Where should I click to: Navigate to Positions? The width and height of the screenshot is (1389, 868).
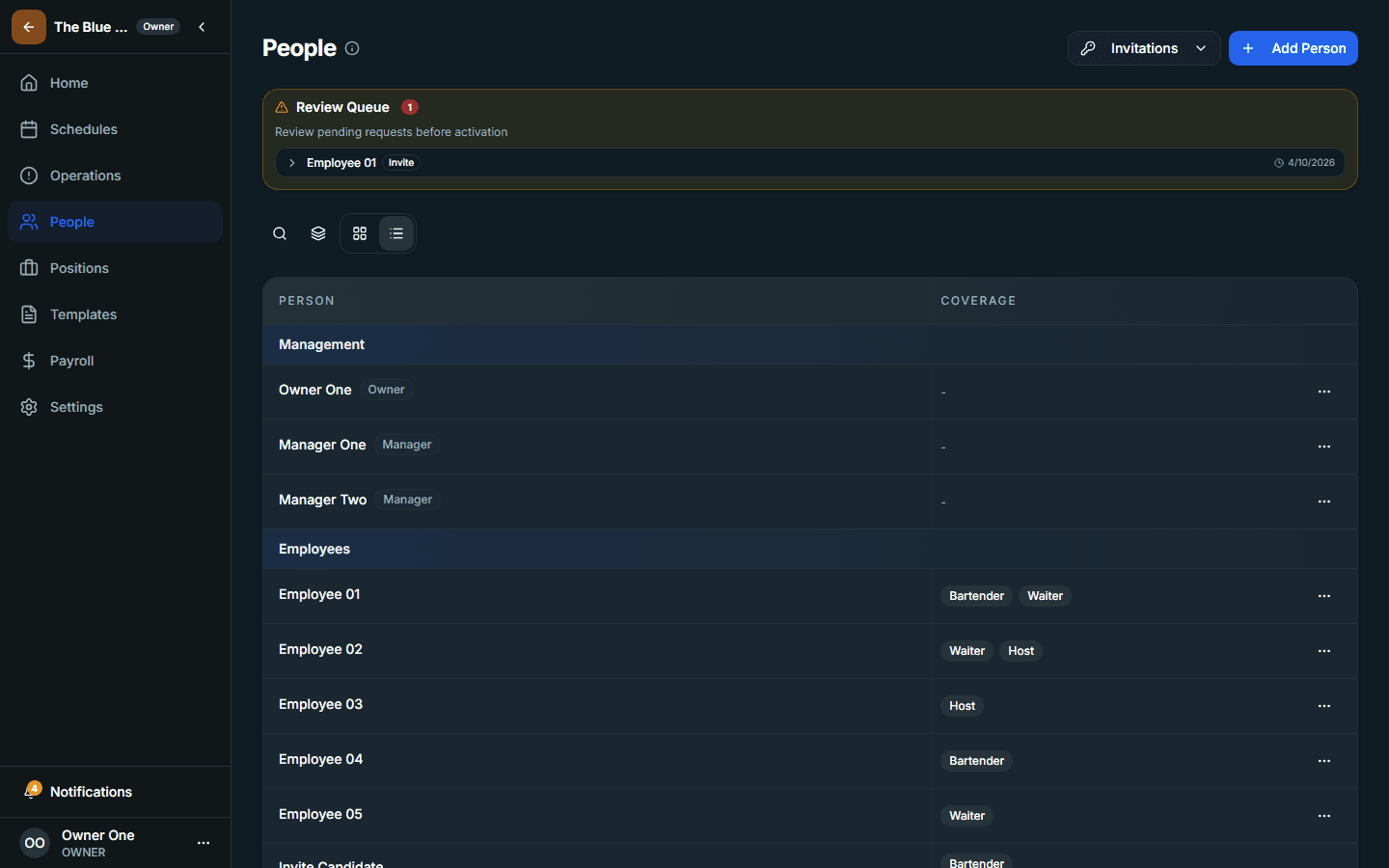pos(115,268)
